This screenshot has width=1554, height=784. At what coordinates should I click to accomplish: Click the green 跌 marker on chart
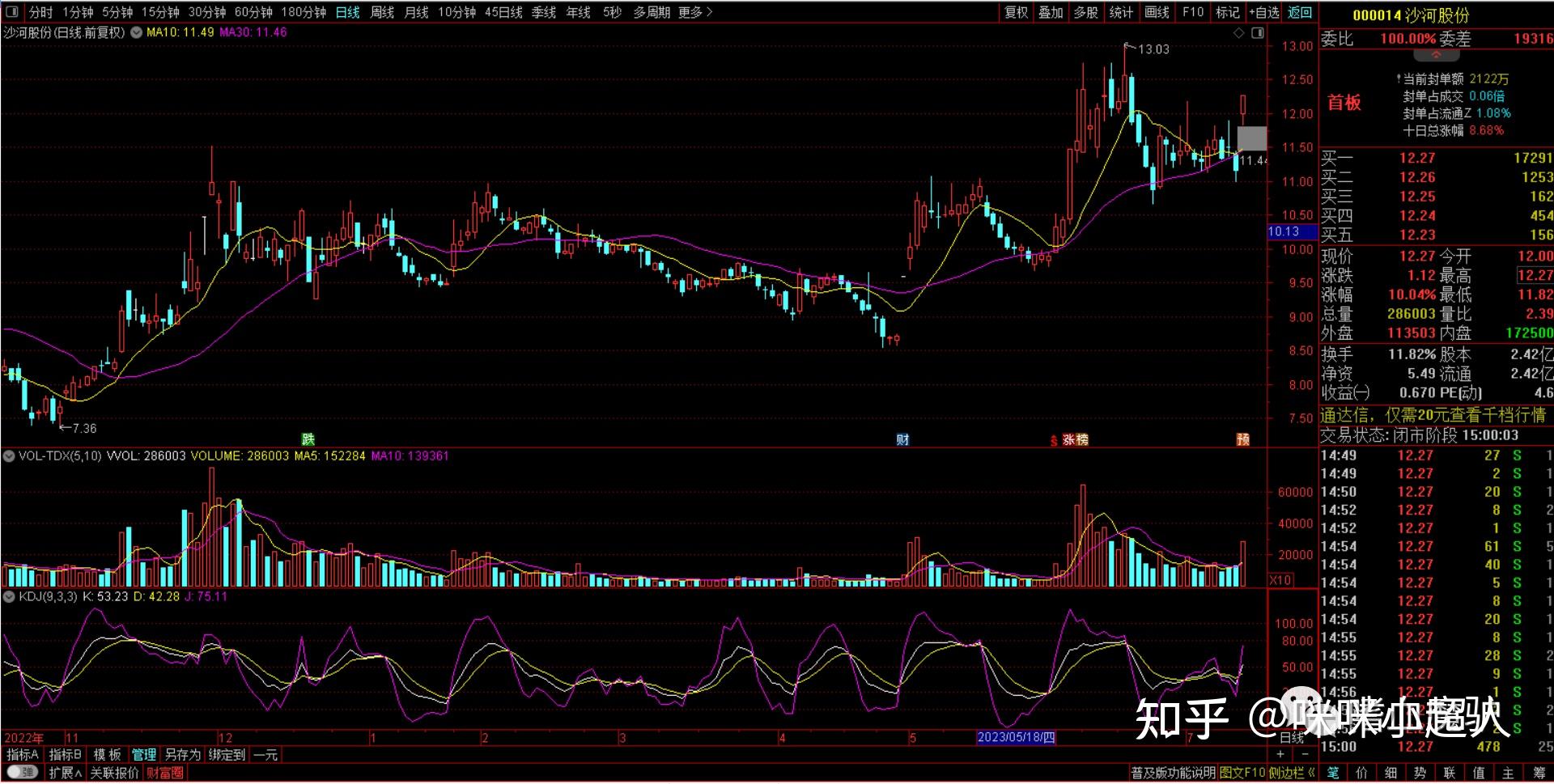coord(308,439)
